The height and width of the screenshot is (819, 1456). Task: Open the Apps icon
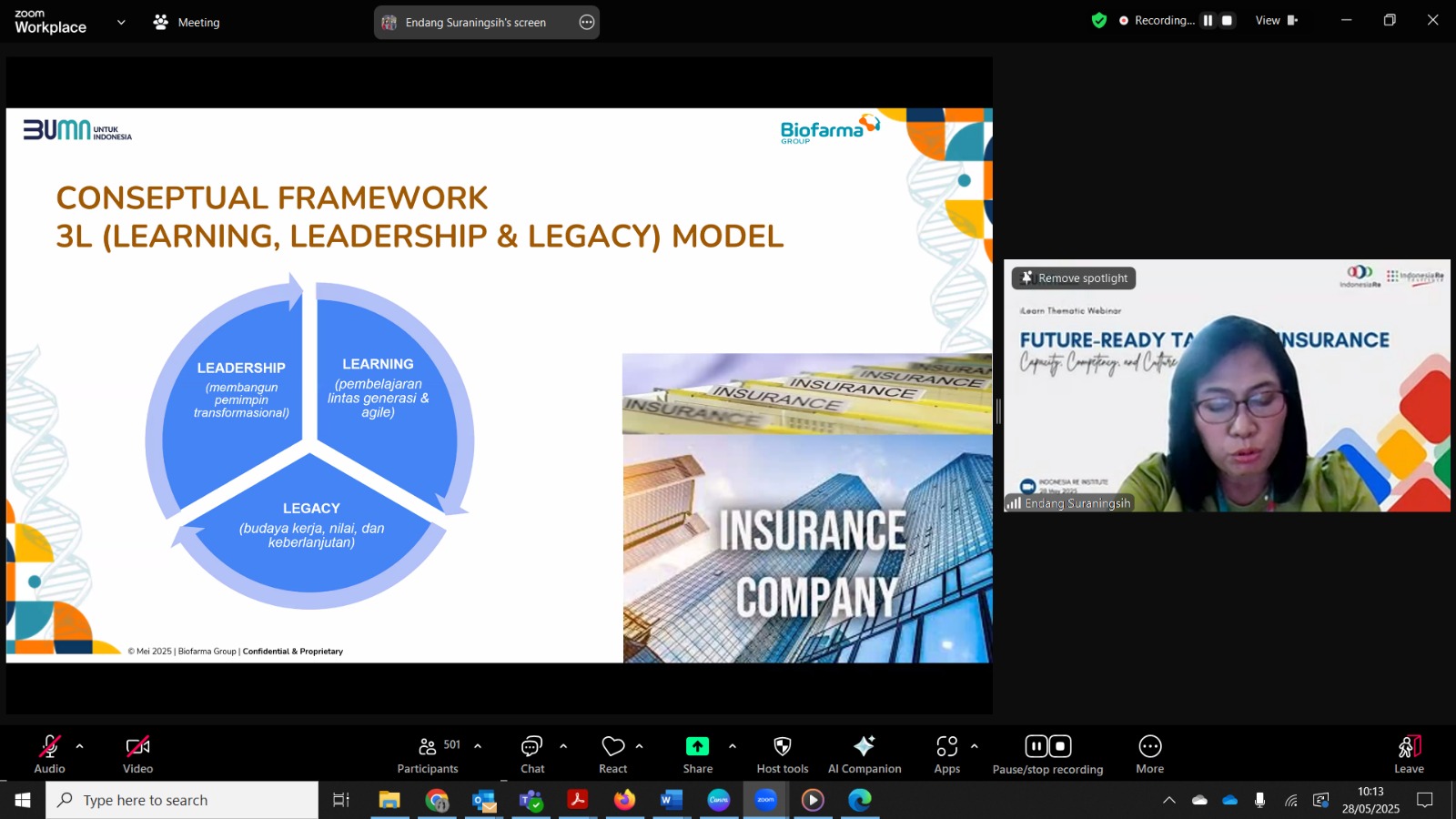click(947, 747)
